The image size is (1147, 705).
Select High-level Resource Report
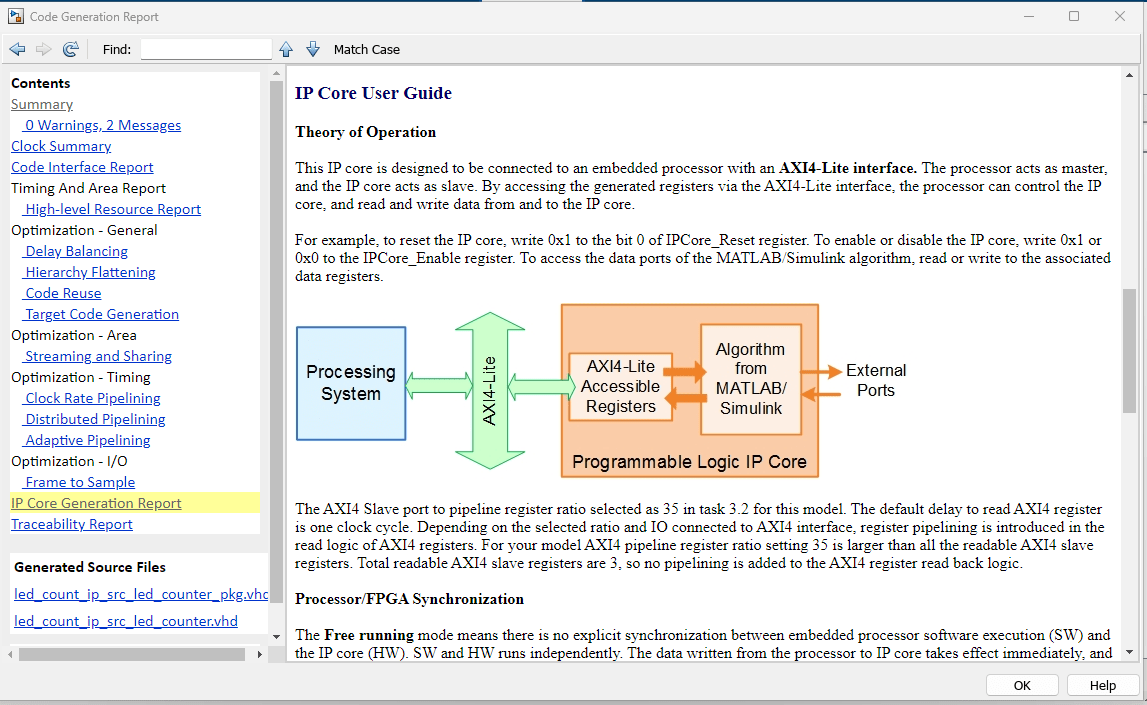click(113, 209)
